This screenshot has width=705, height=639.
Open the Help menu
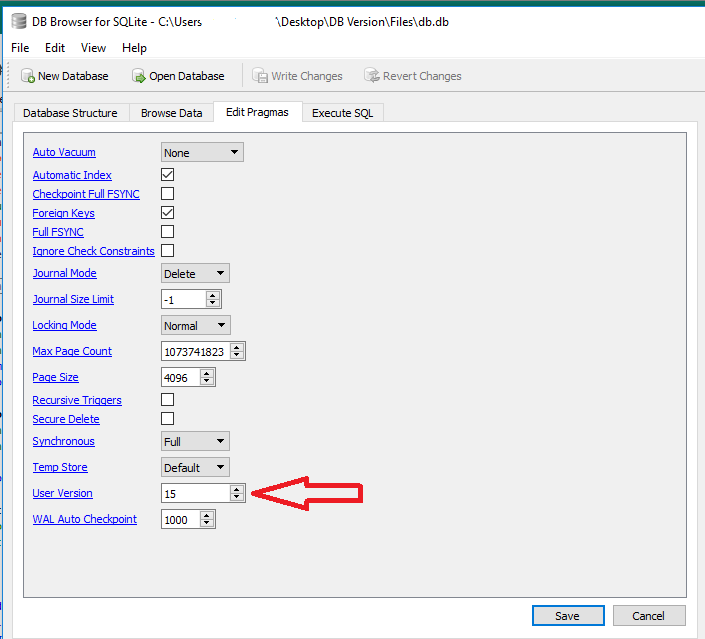tap(134, 48)
